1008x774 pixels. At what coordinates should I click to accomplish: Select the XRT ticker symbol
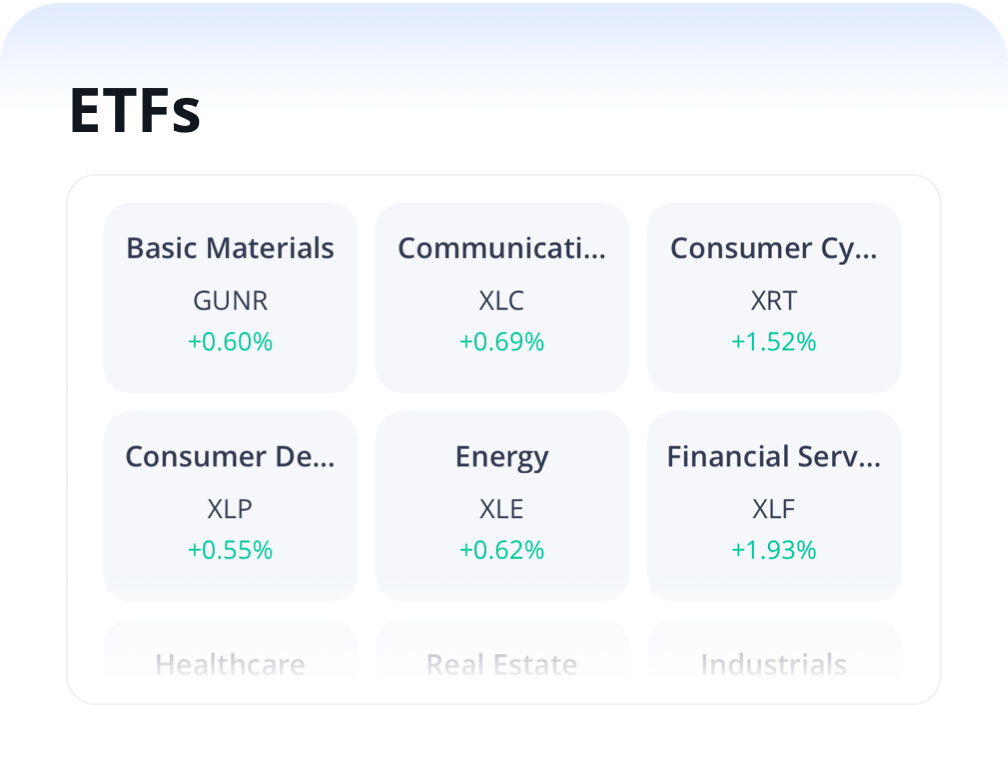pos(773,300)
